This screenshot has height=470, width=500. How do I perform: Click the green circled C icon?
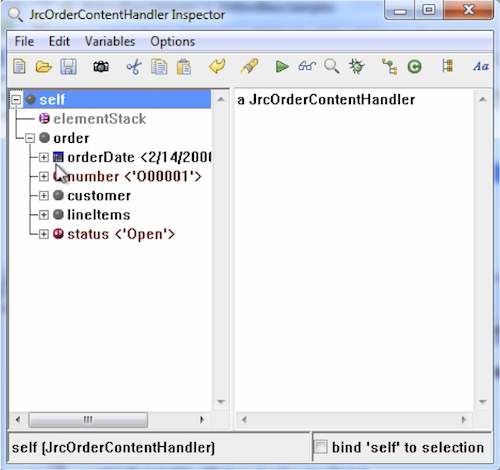(414, 67)
